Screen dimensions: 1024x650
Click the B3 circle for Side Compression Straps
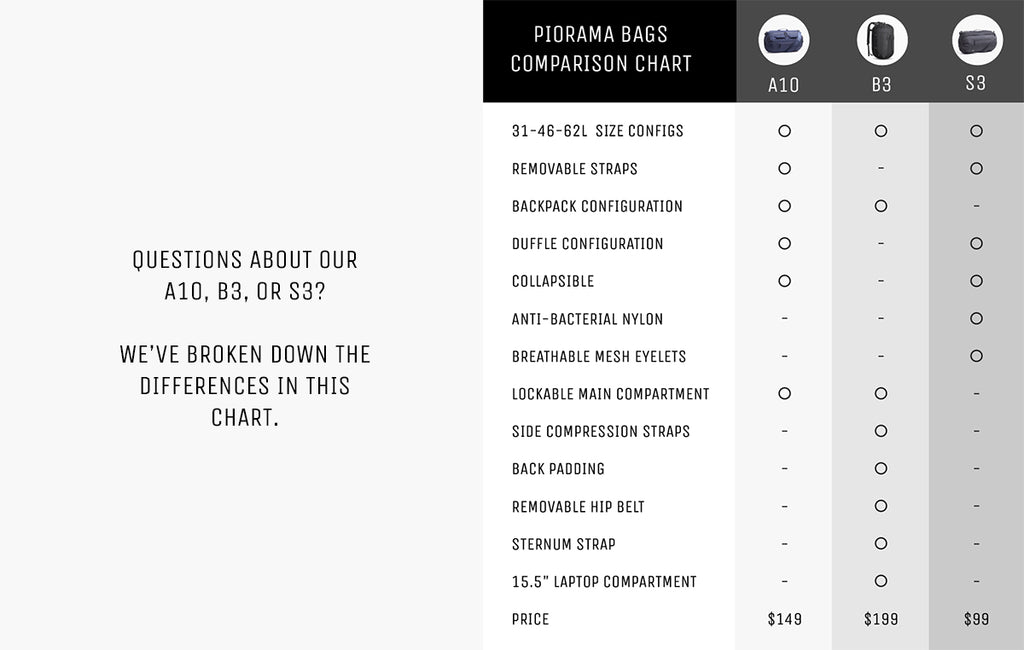click(x=881, y=431)
